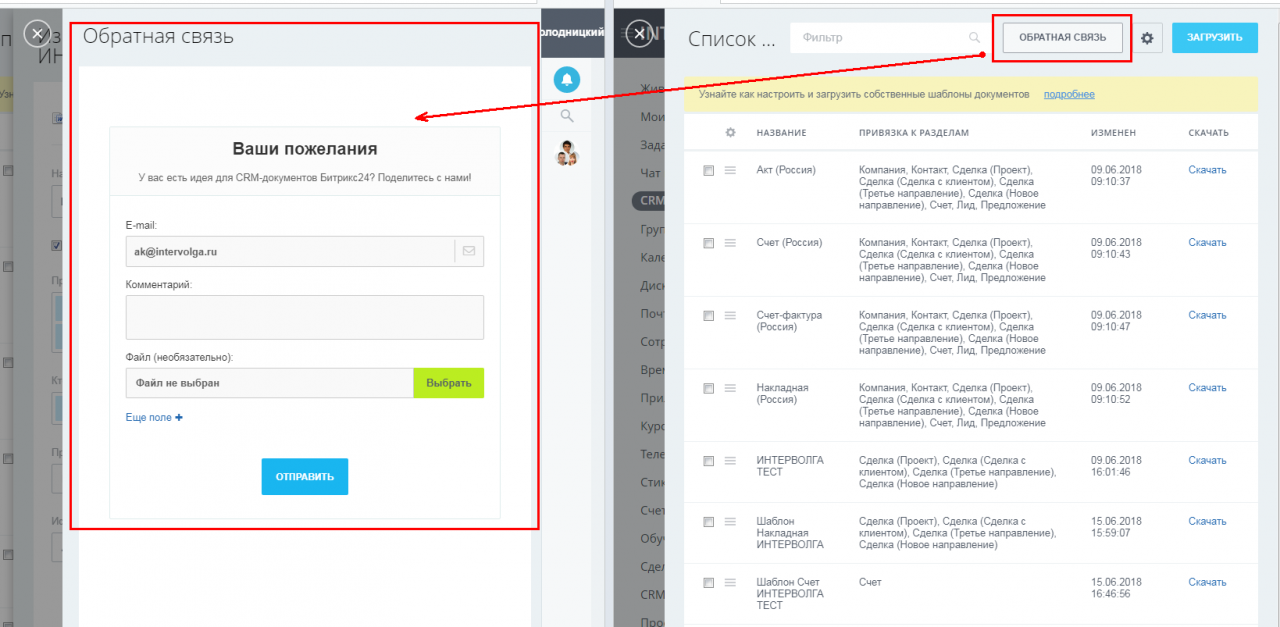1280x627 pixels.
Task: Sort by the ИЗМЕНЕН column header
Action: (x=1113, y=133)
